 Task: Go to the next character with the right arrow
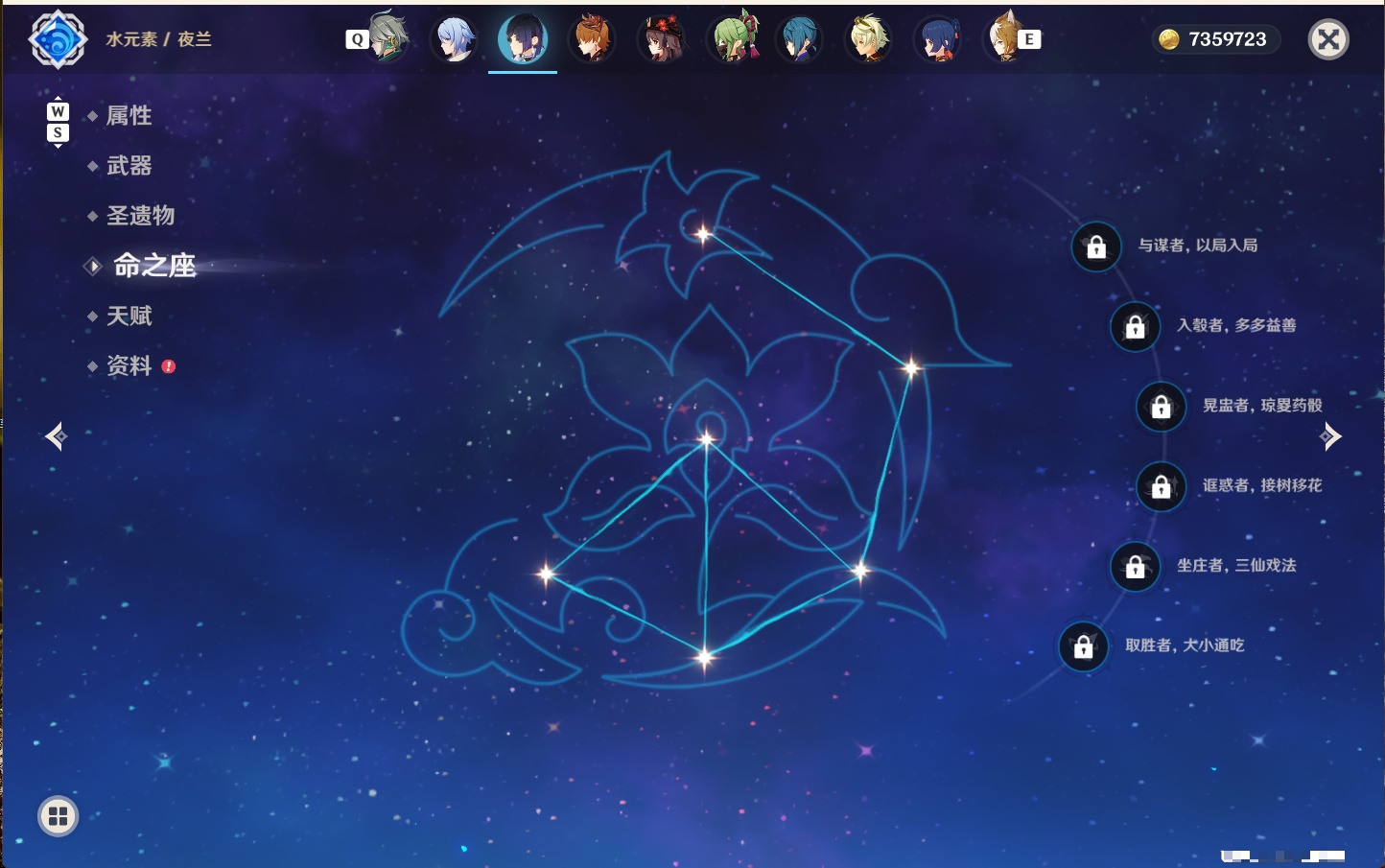[1329, 436]
